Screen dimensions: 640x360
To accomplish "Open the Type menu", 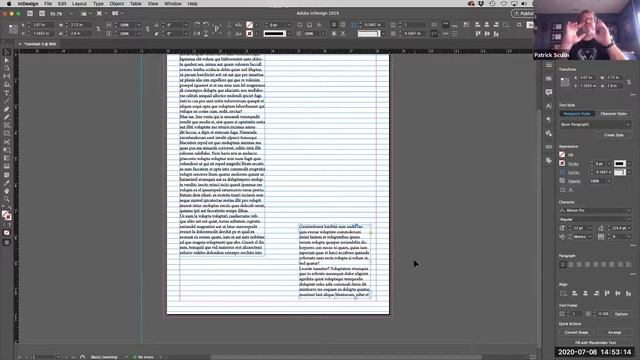I will (x=98, y=4).
